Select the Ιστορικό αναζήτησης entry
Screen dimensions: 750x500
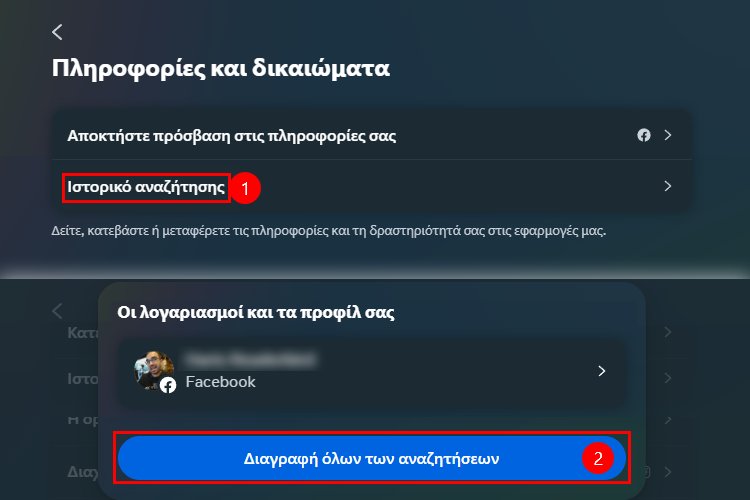[x=146, y=187]
